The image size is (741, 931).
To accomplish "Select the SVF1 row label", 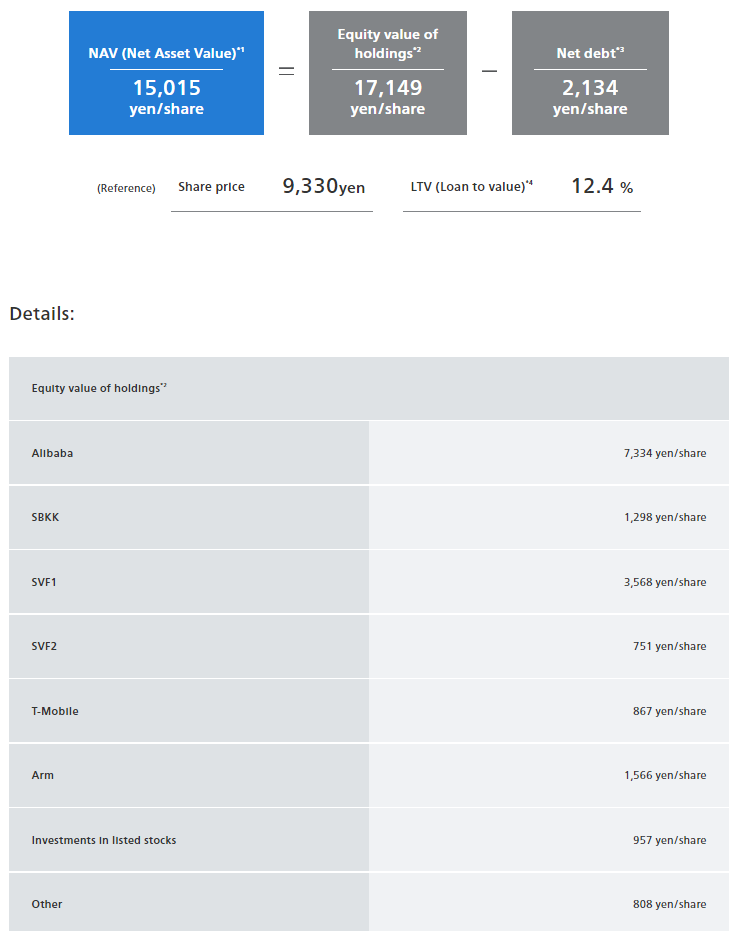I will point(44,582).
